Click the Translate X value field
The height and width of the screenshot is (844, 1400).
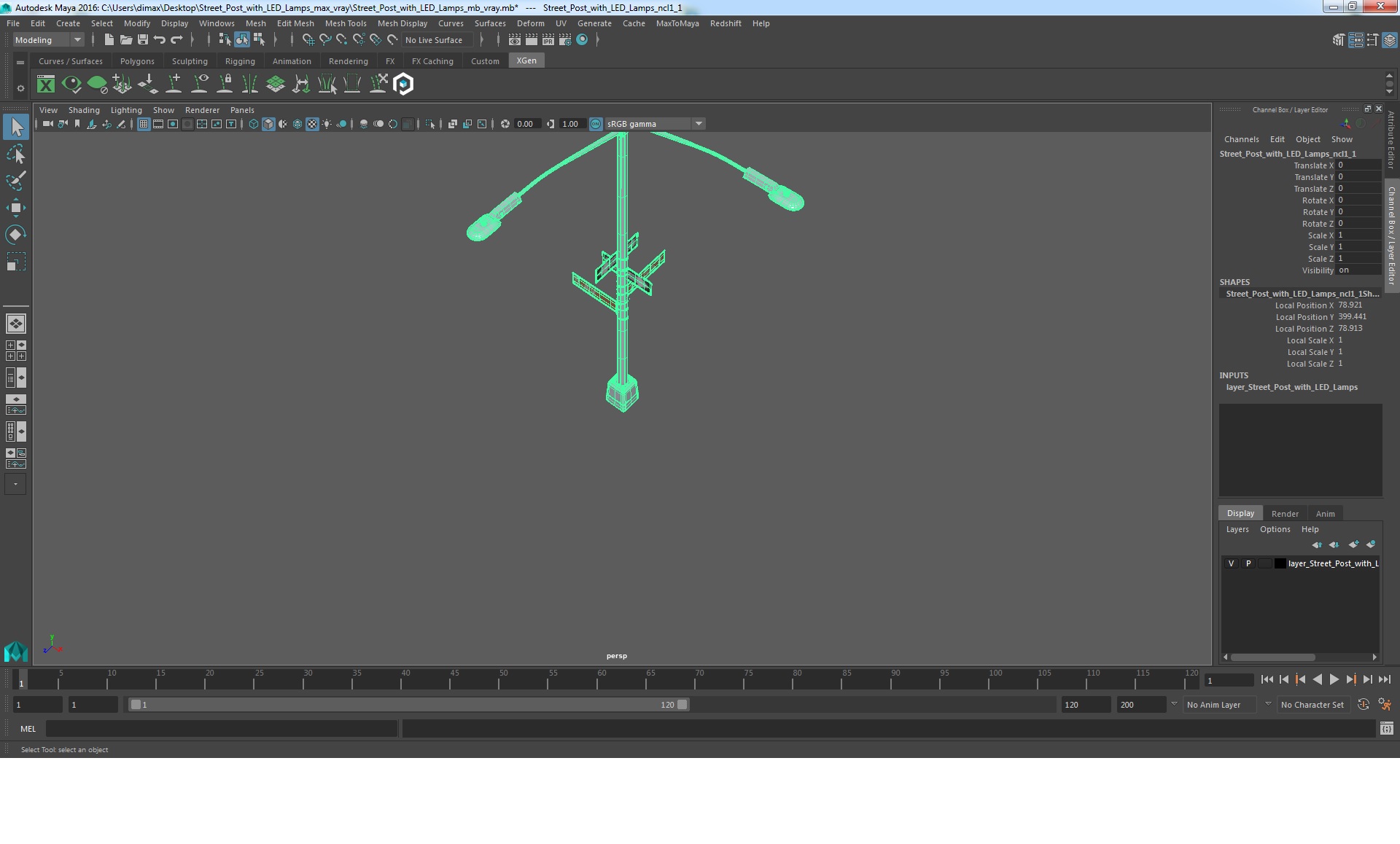[1358, 165]
